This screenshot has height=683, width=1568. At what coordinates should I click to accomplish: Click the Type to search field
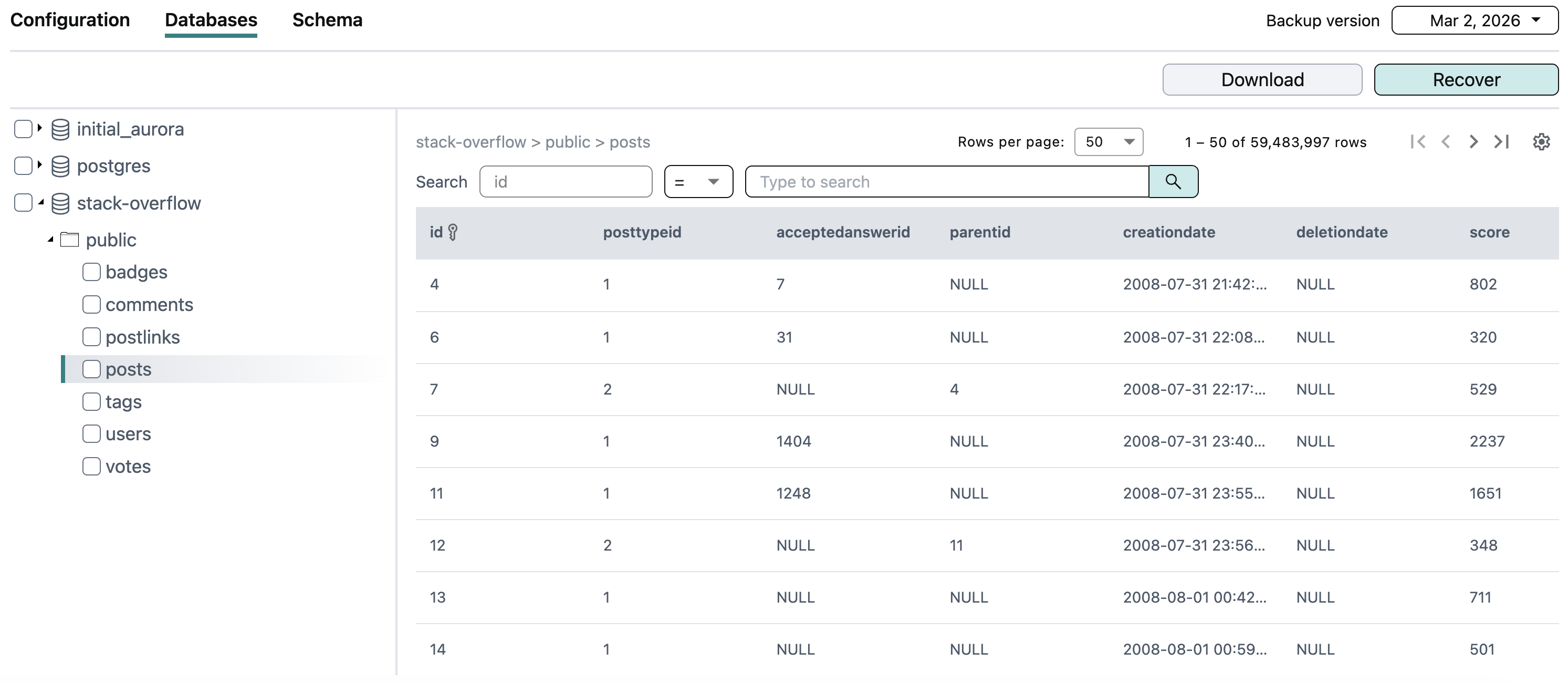pos(946,181)
